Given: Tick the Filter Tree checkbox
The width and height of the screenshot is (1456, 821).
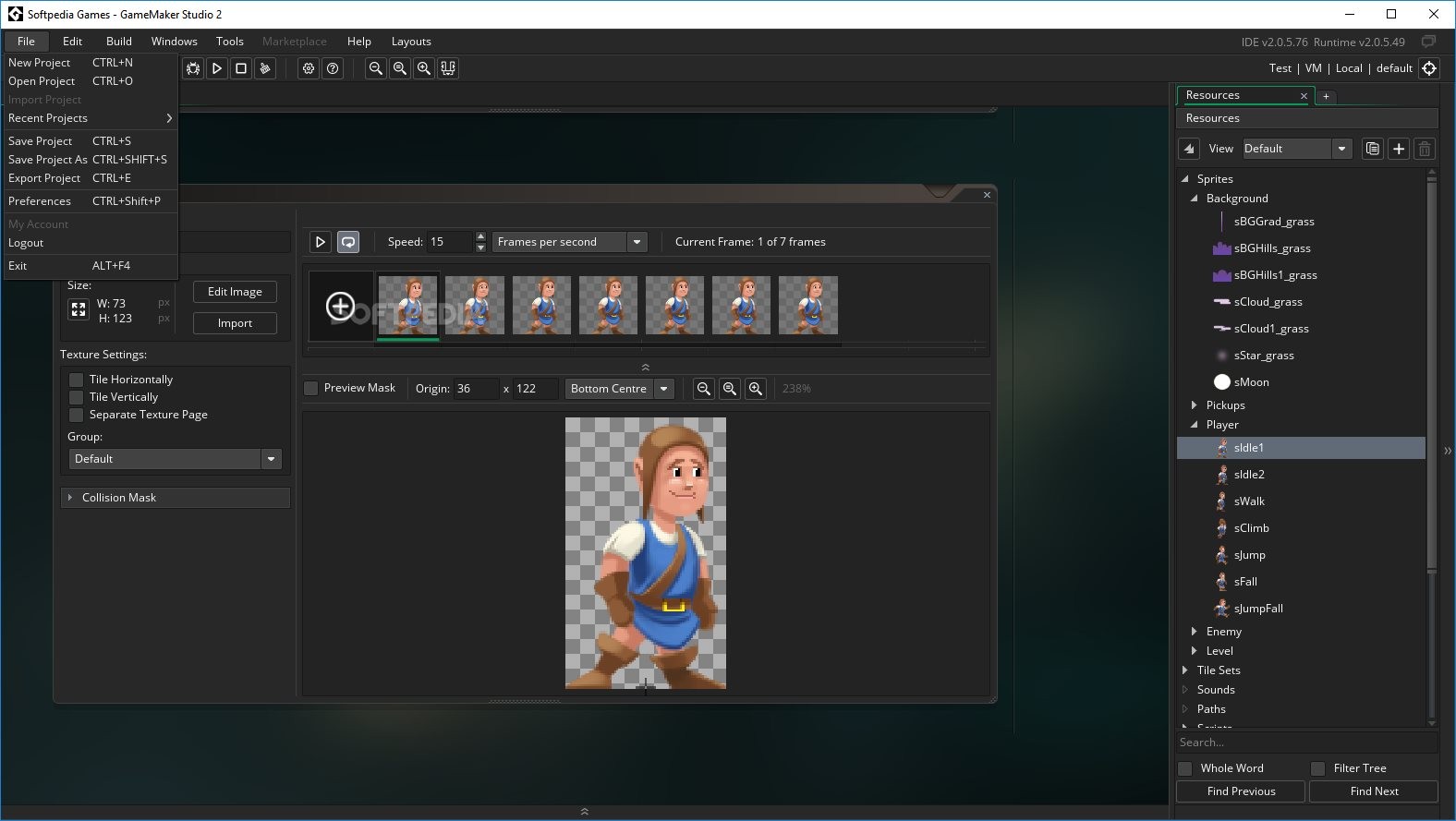Looking at the screenshot, I should (1318, 768).
